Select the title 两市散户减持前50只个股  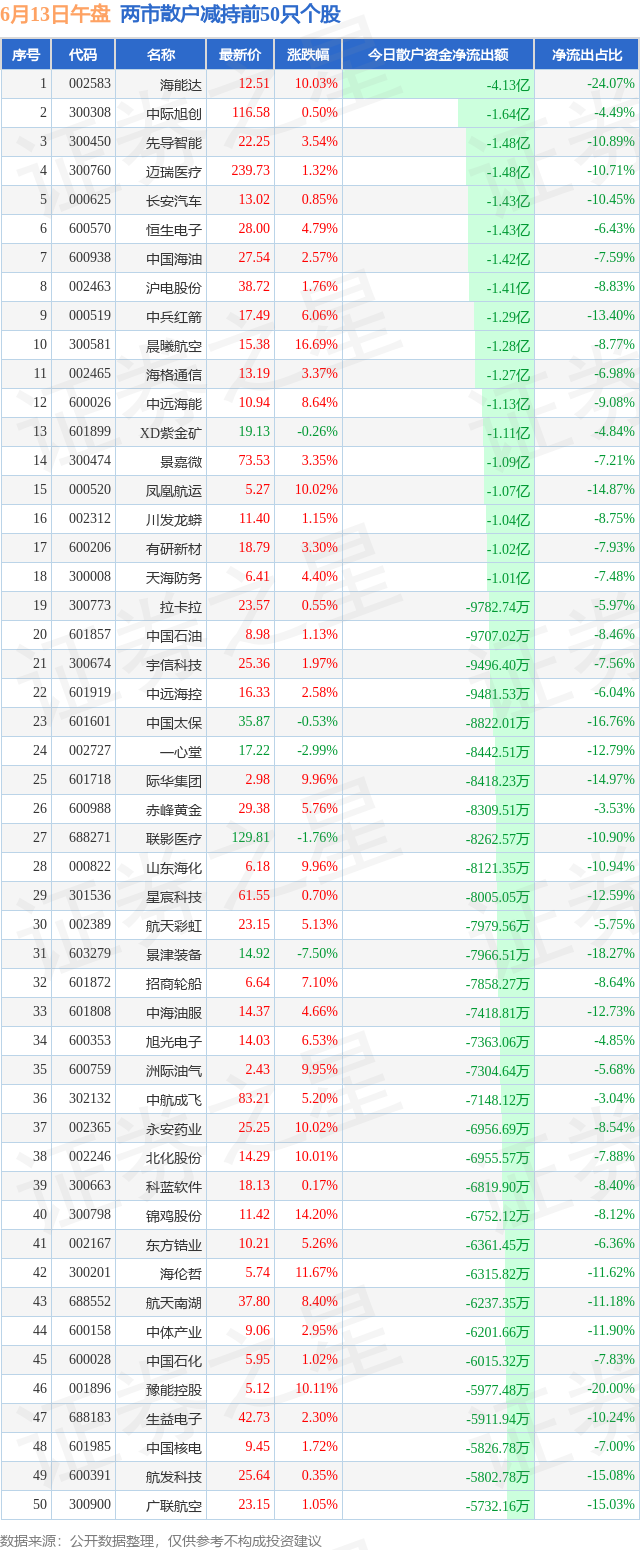tap(230, 14)
